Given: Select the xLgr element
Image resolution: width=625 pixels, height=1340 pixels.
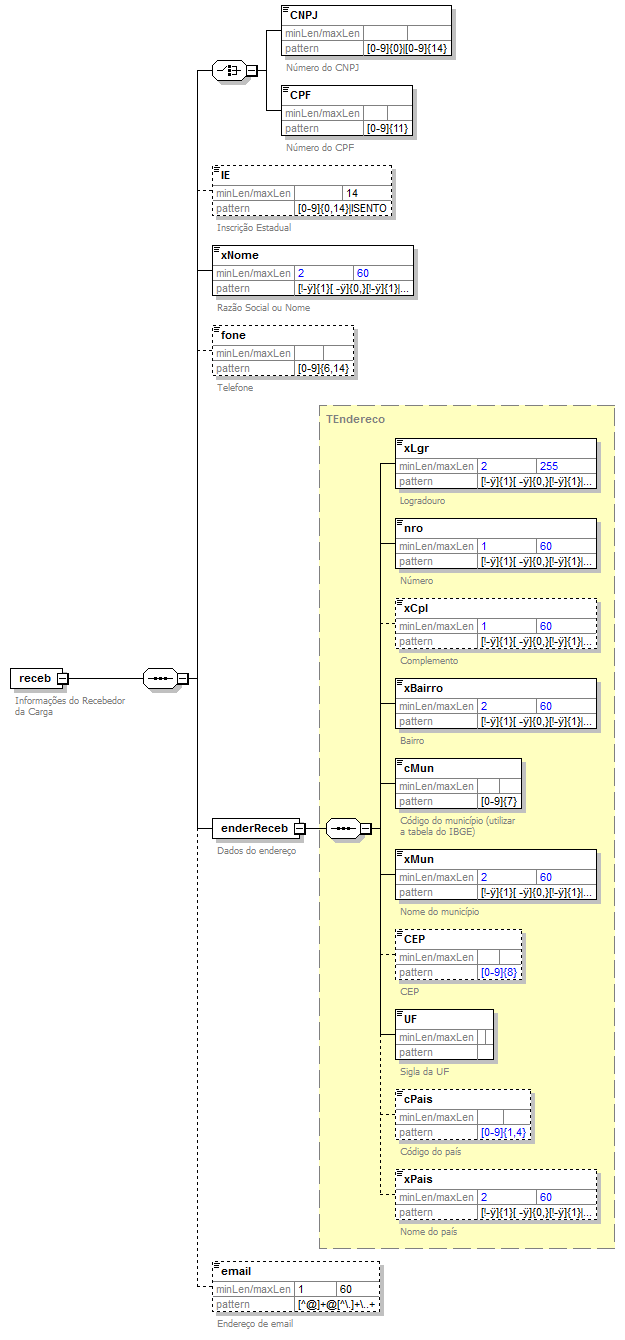Looking at the screenshot, I should (x=496, y=464).
